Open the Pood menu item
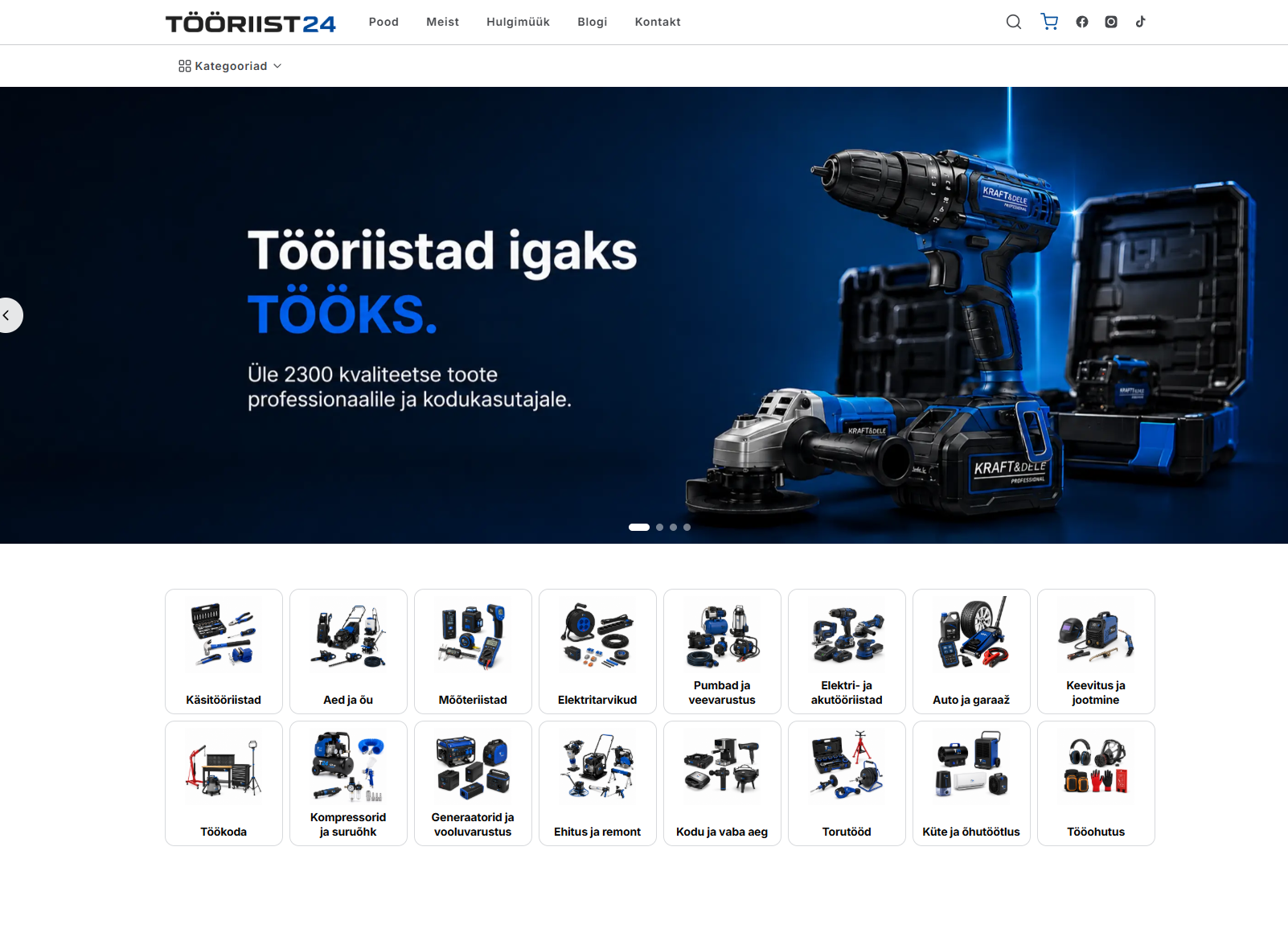Image resolution: width=1288 pixels, height=929 pixels. (384, 22)
